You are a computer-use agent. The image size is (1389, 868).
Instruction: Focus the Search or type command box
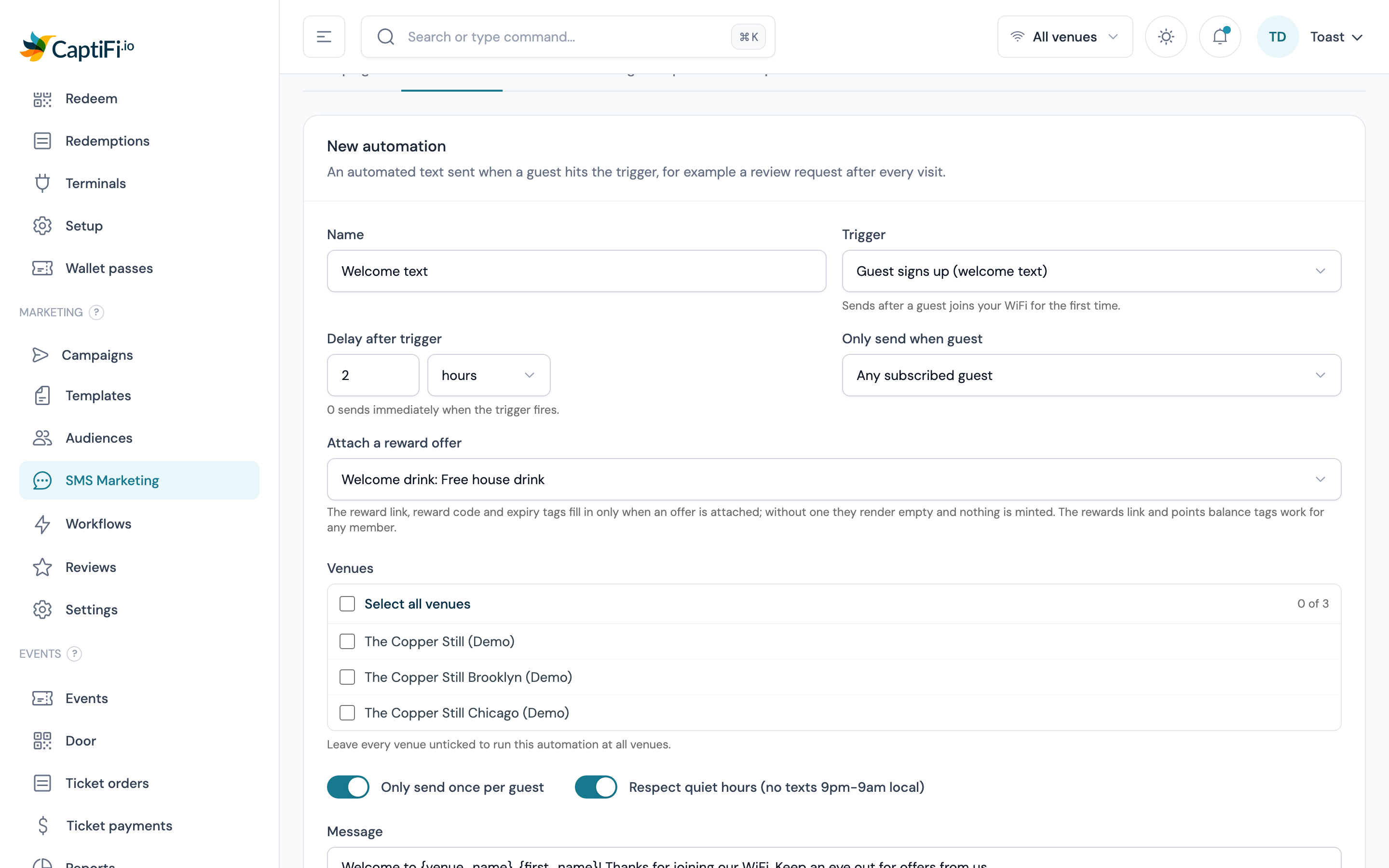(568, 37)
